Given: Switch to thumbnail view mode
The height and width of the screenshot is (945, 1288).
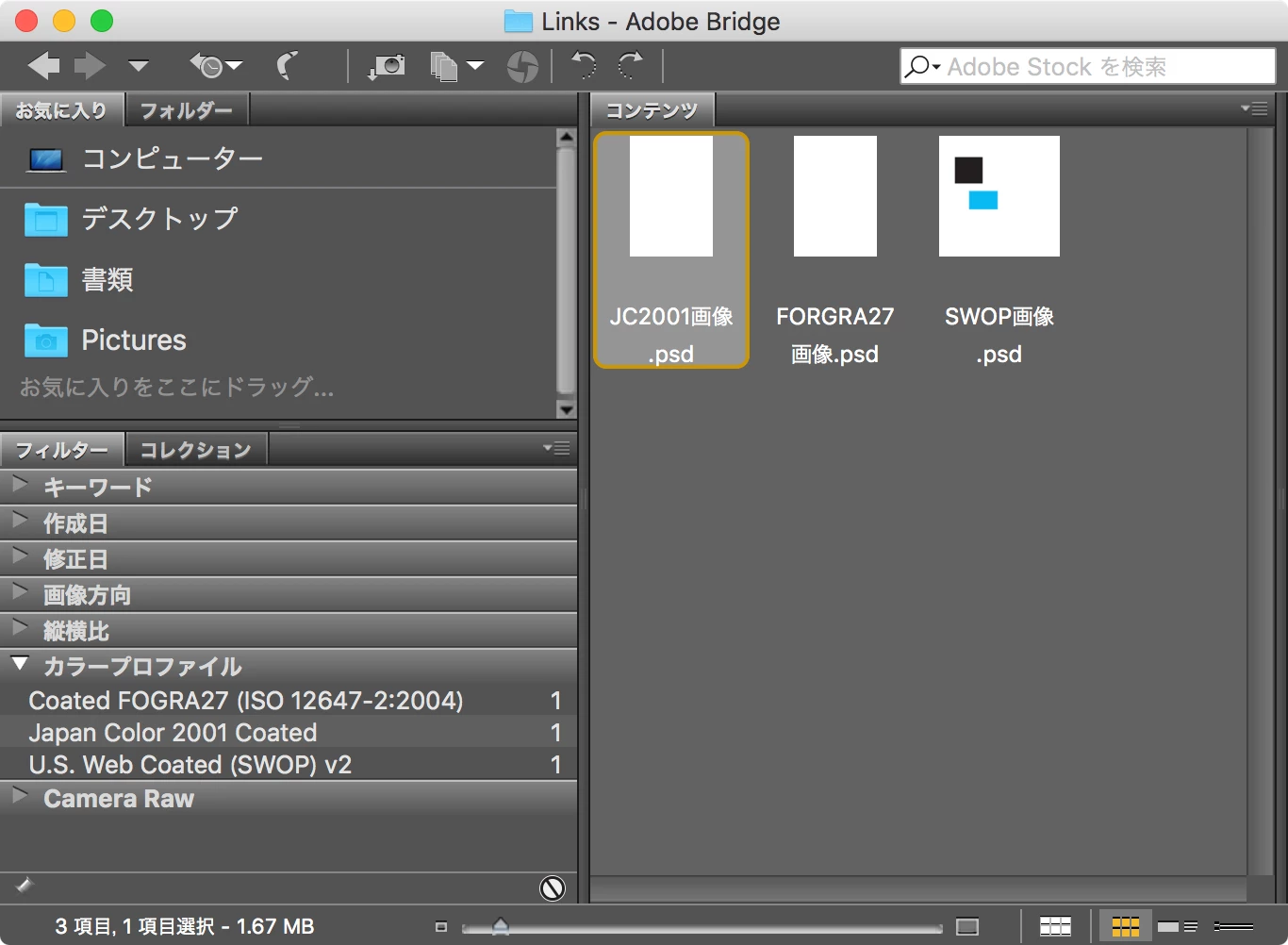Looking at the screenshot, I should coord(1126,927).
